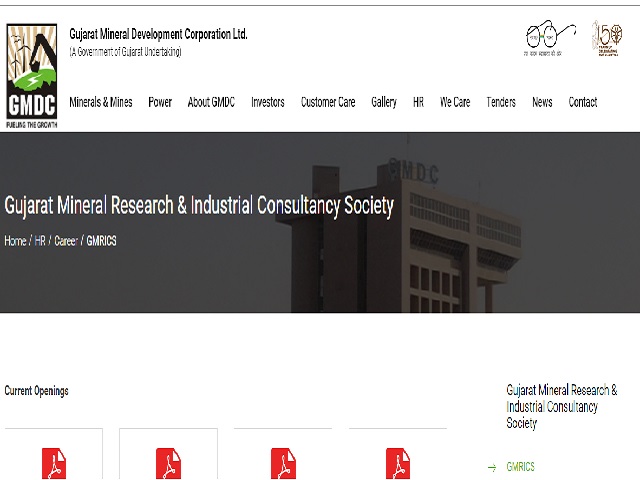Viewport: 640px width, 480px height.
Task: Open the Customer Care menu
Action: tap(328, 102)
